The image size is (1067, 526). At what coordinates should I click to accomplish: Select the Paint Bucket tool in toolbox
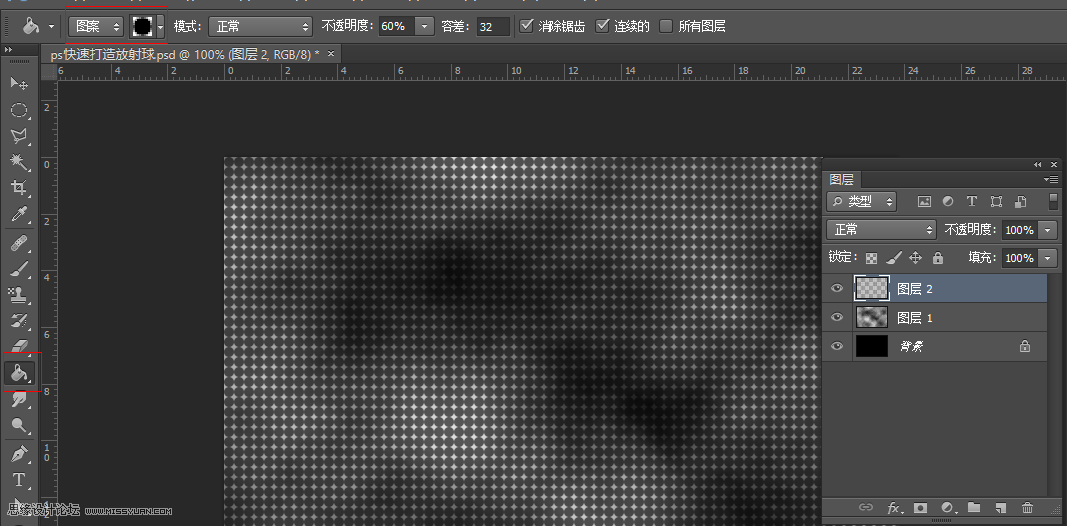click(19, 372)
